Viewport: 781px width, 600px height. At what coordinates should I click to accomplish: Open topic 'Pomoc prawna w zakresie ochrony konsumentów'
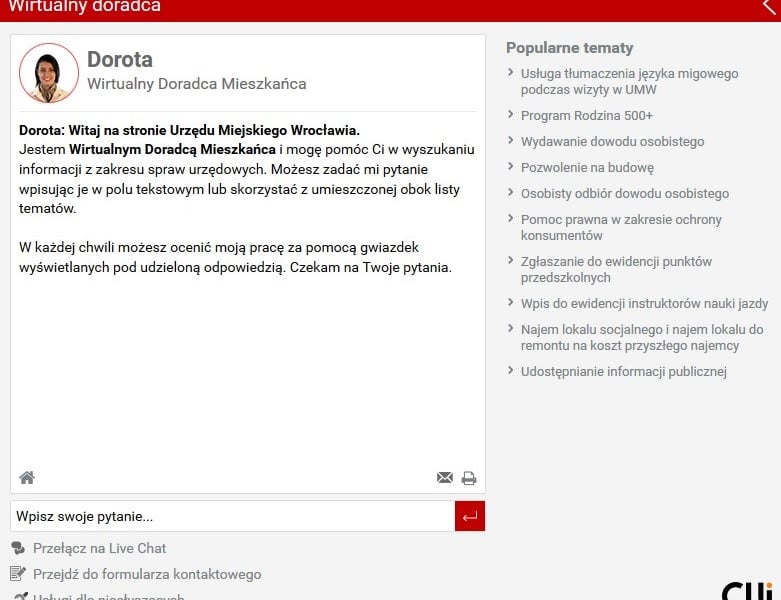coord(621,228)
